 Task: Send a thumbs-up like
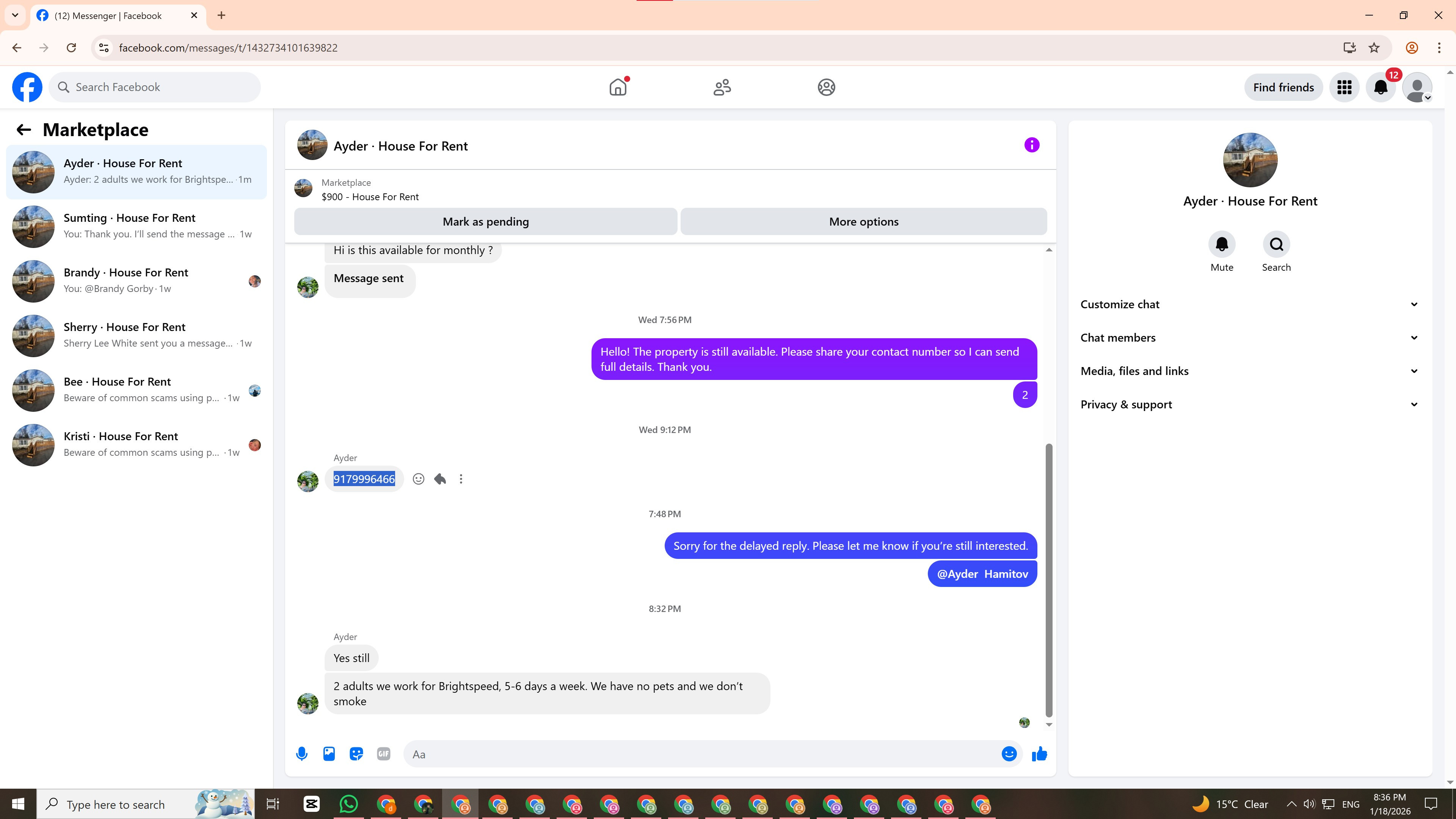coord(1039,753)
